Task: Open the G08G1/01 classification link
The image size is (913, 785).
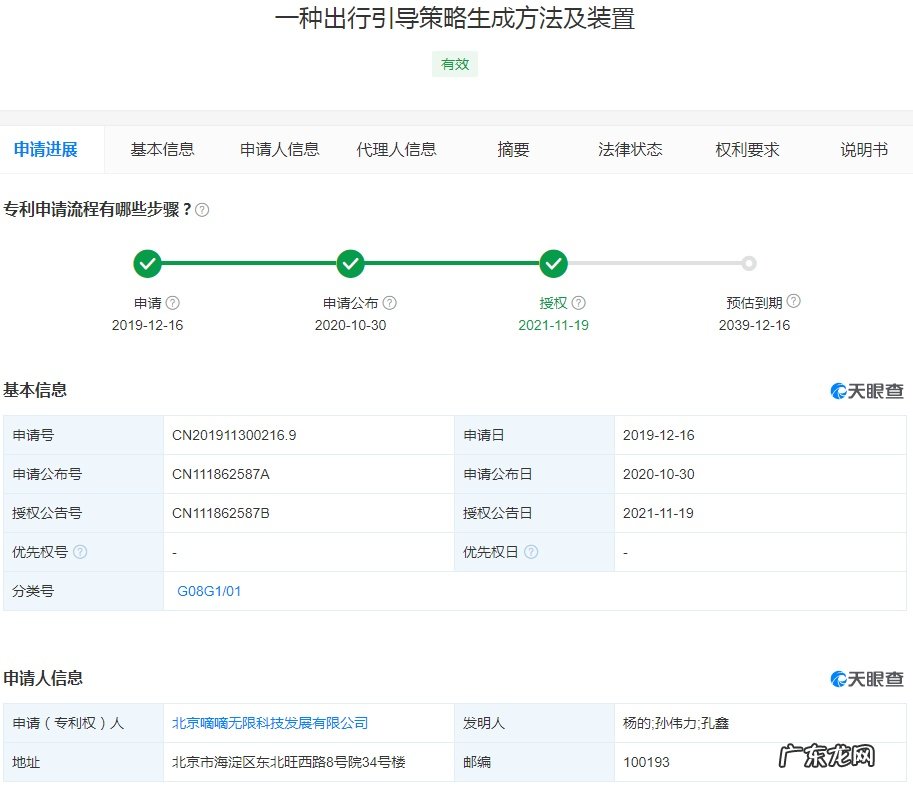Action: (208, 590)
